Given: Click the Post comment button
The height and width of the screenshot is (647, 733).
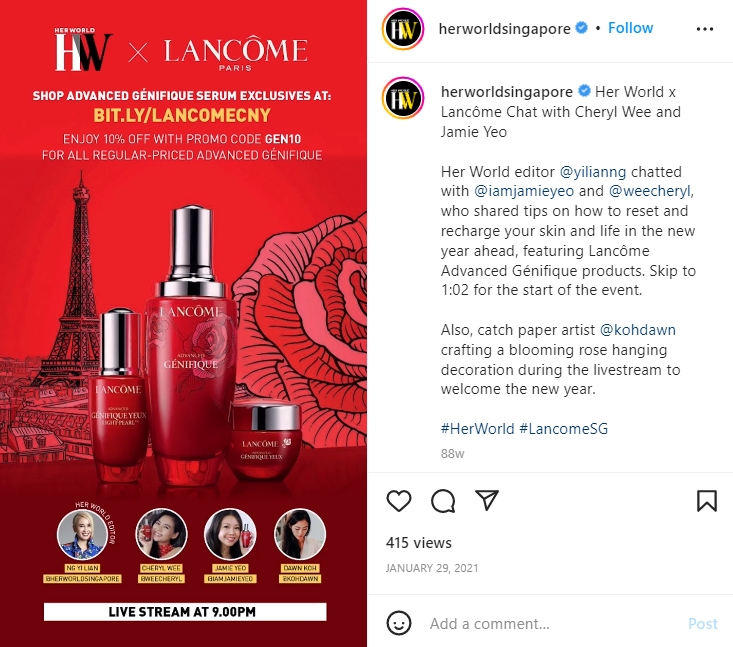Looking at the screenshot, I should (703, 624).
